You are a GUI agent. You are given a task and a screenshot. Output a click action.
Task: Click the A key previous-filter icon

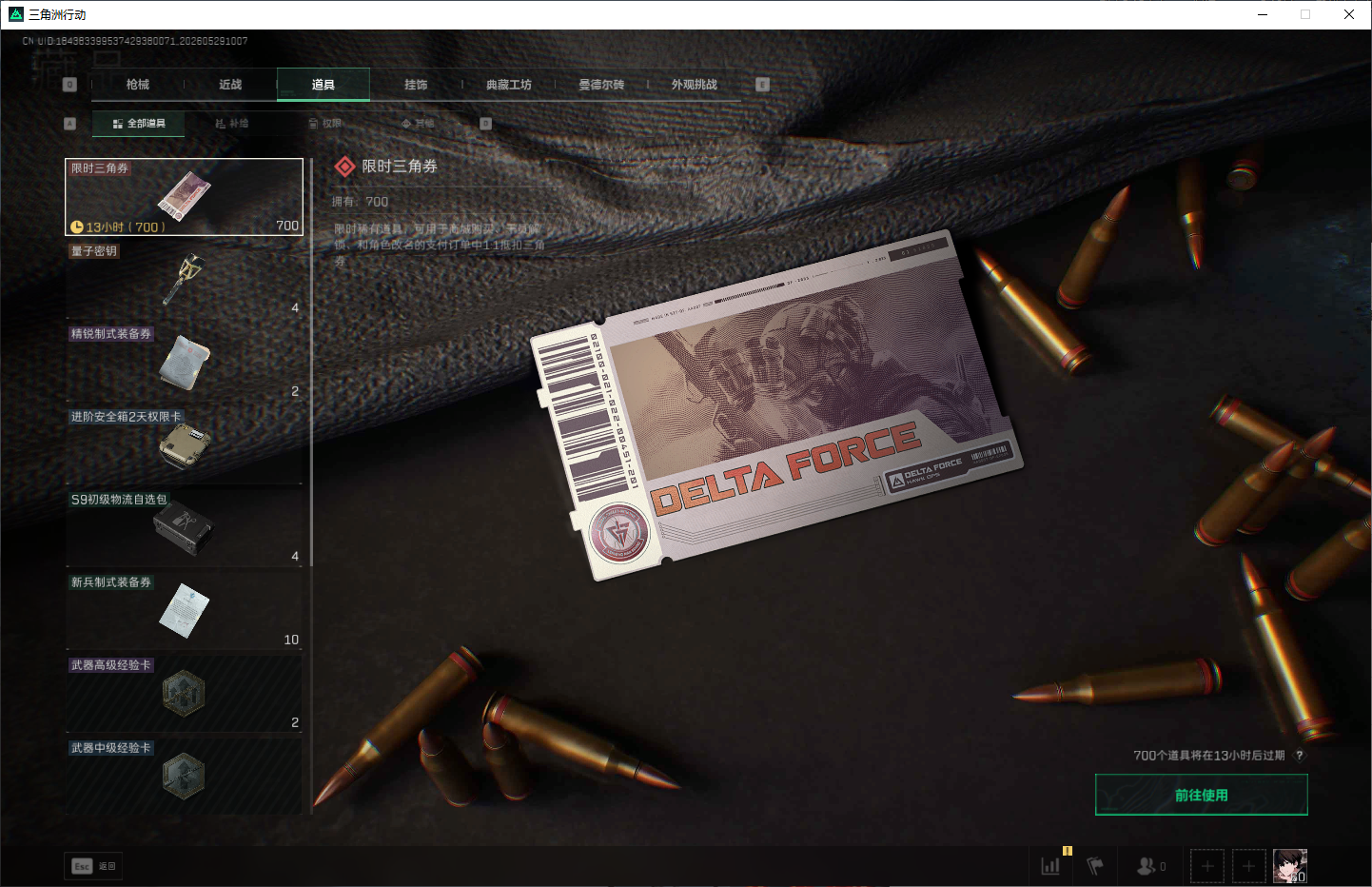tap(69, 124)
